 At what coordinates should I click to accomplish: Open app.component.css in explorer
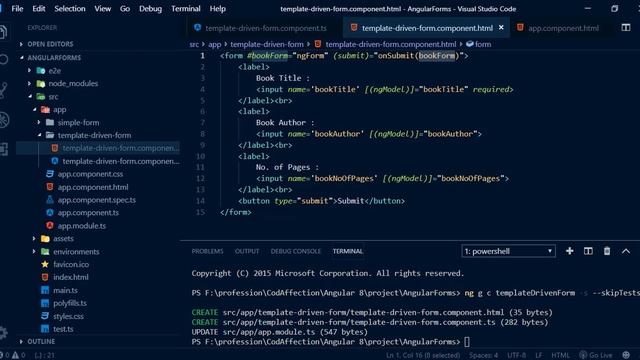90,174
